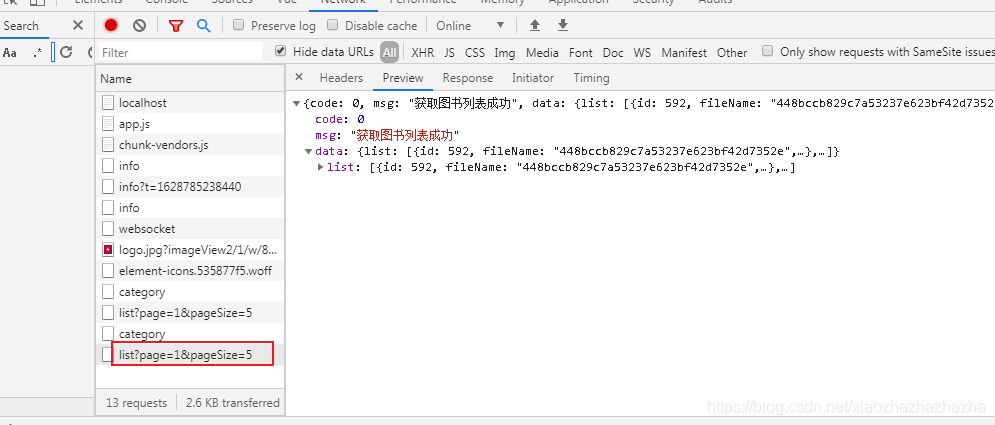Select the highlighted list?page=1&pageSize=5 request
995x425 pixels.
190,355
